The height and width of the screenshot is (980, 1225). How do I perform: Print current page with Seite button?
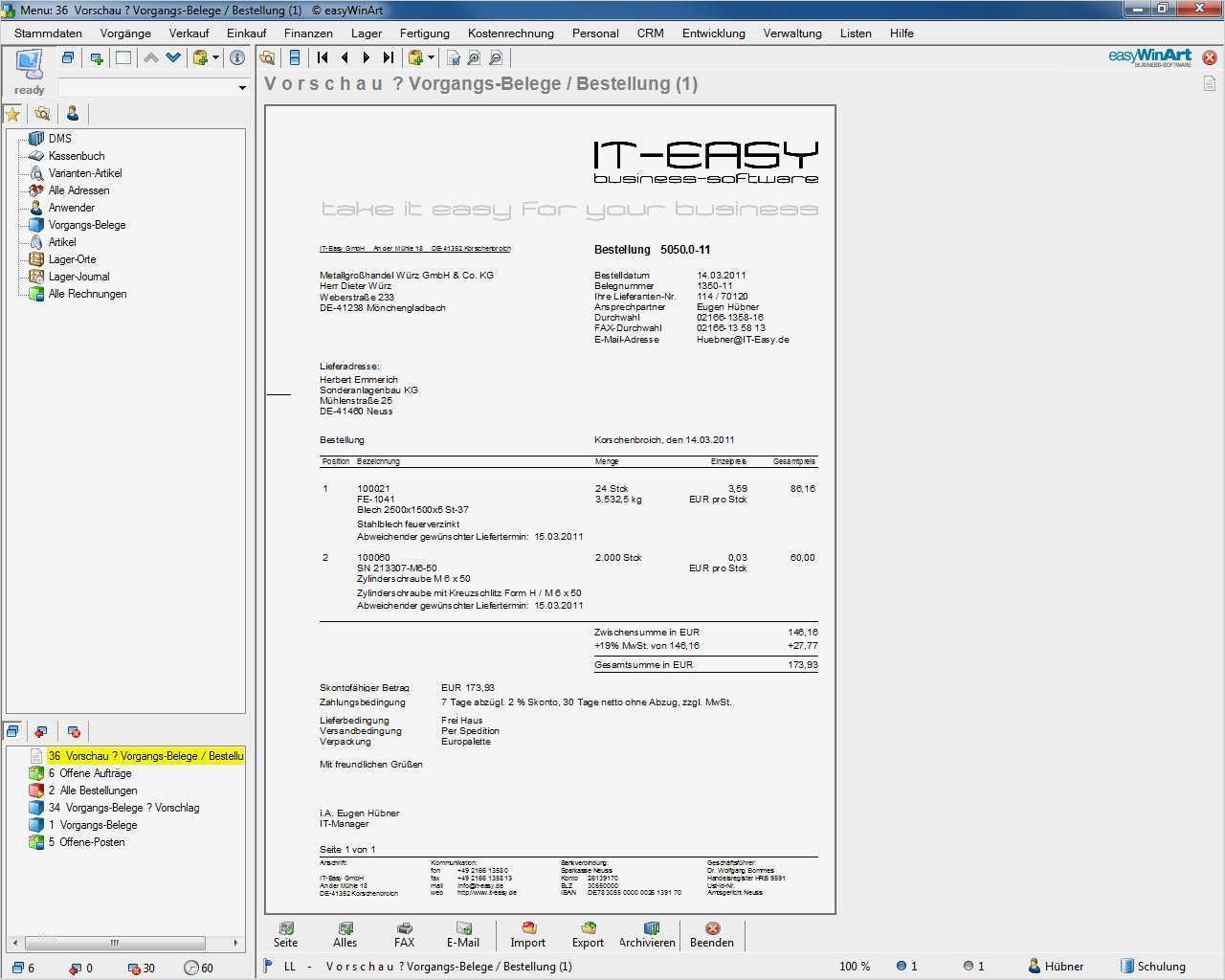tap(285, 935)
